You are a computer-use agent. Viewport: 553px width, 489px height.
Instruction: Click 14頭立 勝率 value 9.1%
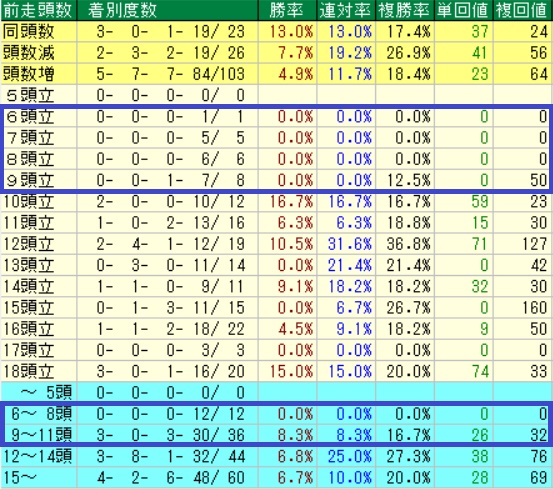pos(296,286)
